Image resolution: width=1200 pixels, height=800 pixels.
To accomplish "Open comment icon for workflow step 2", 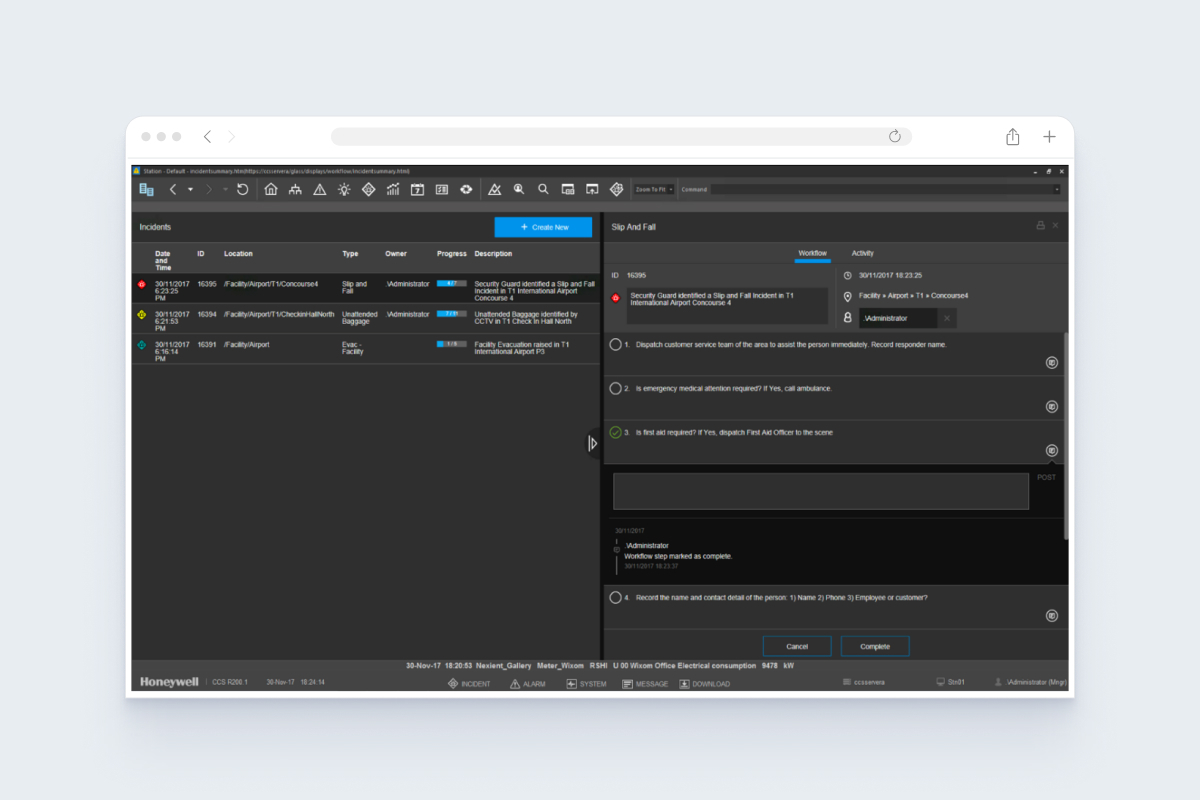I will (1052, 406).
